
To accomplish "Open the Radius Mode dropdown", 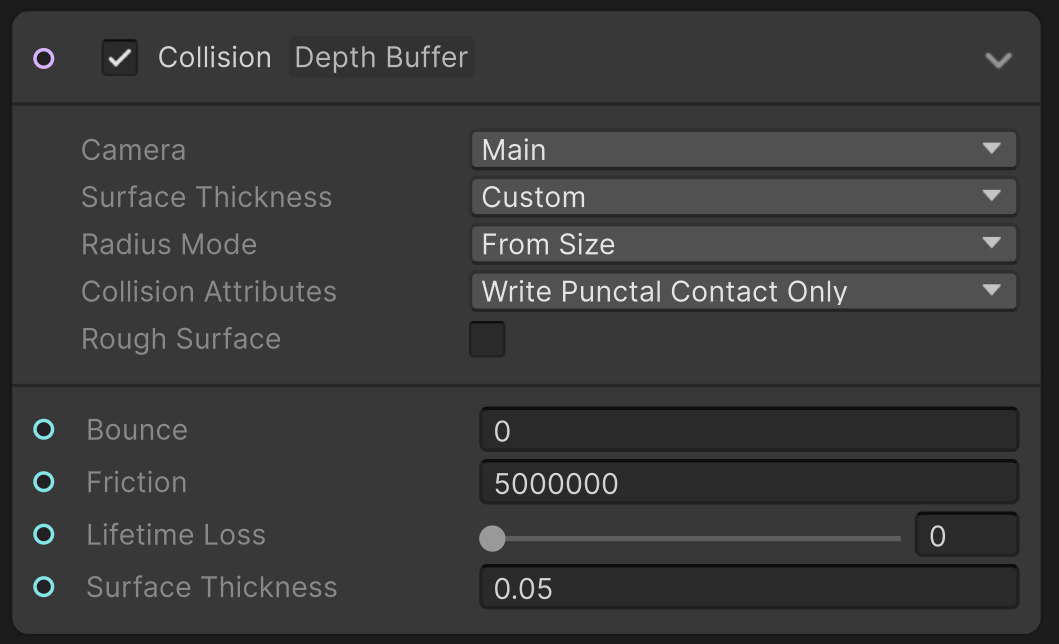I will tap(743, 244).
